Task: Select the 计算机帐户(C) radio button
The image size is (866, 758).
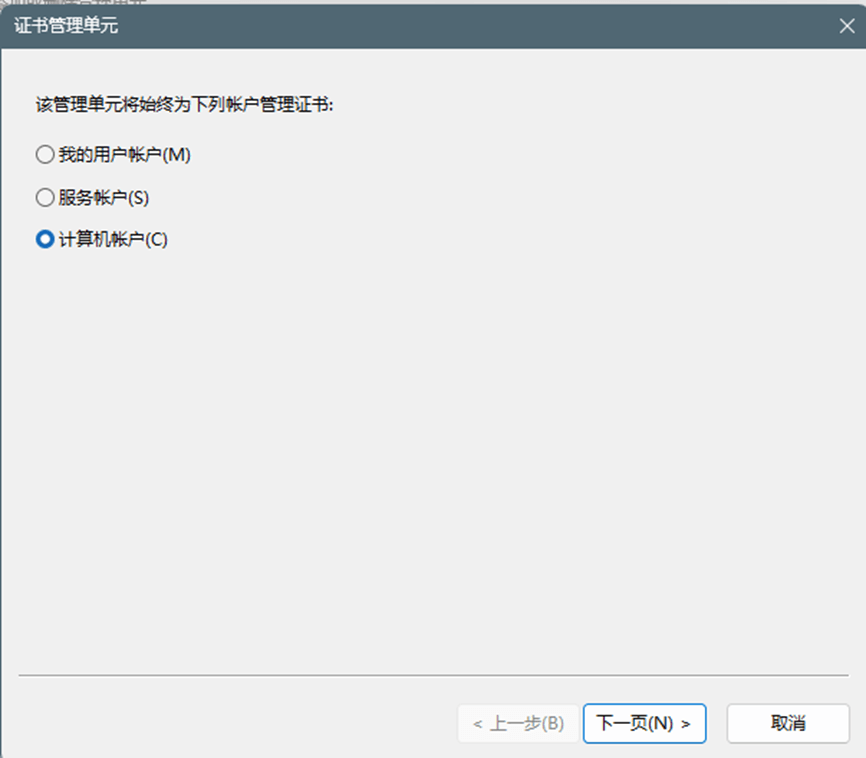Action: [x=102, y=239]
